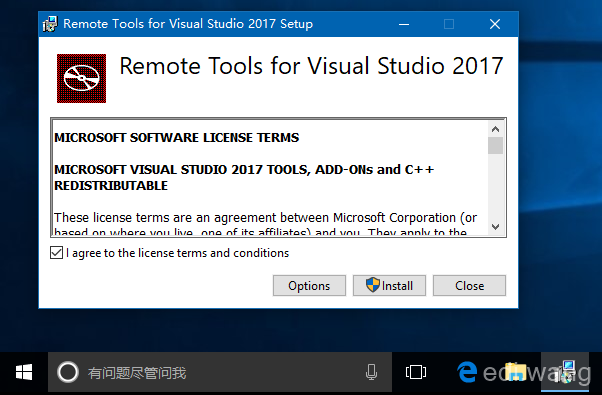Open Task View from taskbar

(416, 372)
